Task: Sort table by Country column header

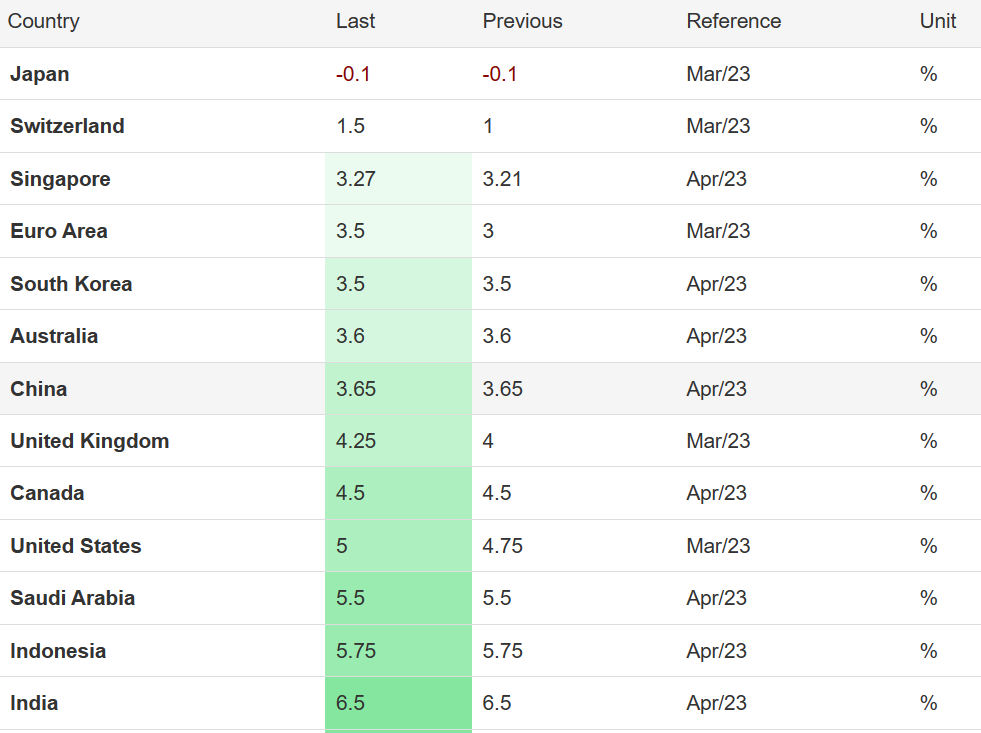Action: point(43,21)
